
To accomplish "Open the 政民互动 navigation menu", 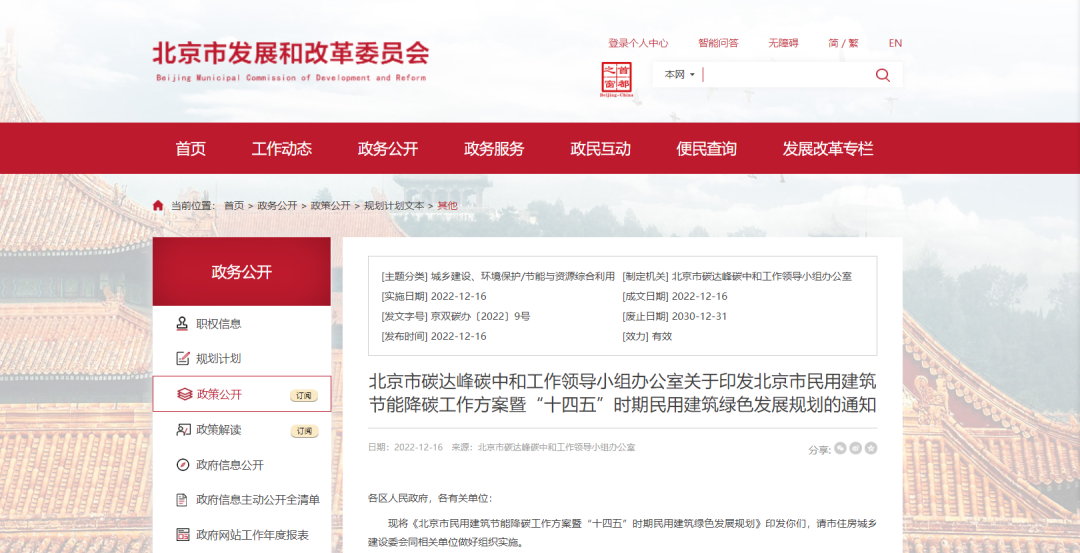I will pyautogui.click(x=600, y=149).
